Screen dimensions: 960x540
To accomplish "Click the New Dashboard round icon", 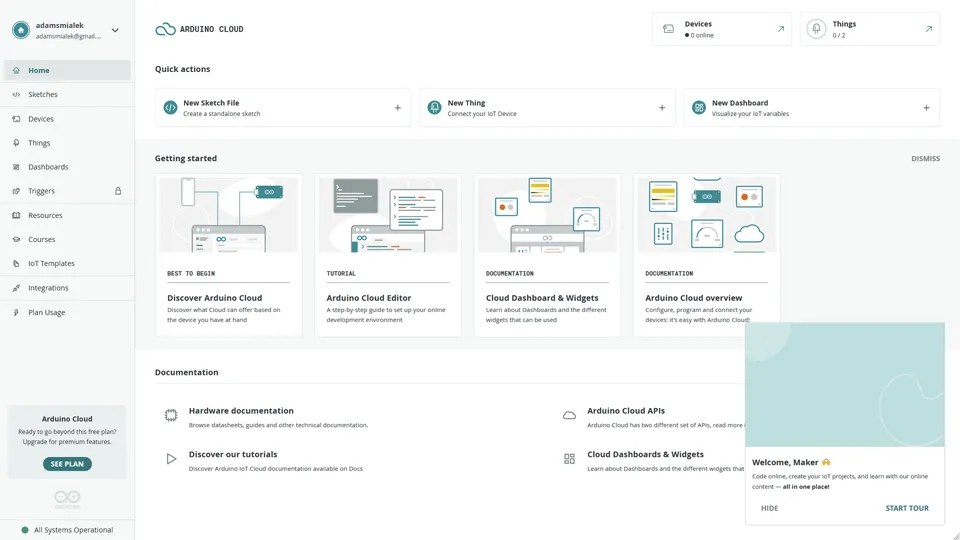I will point(699,108).
